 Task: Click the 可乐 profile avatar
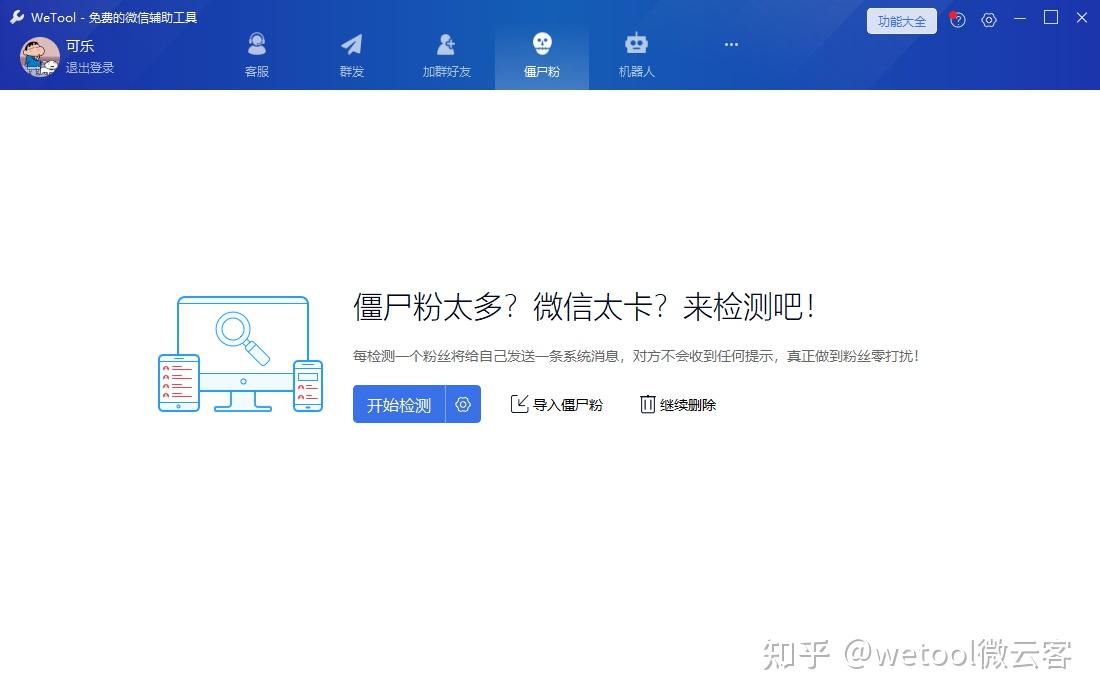coord(38,57)
